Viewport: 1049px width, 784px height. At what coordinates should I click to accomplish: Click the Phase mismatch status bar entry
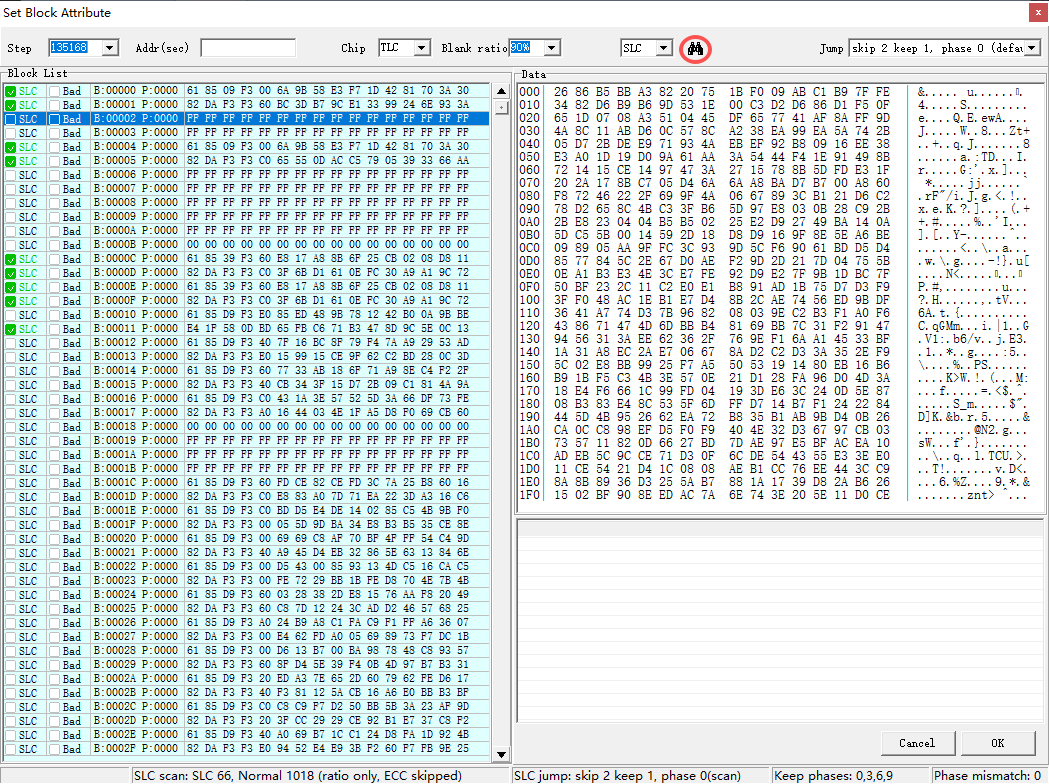(989, 776)
